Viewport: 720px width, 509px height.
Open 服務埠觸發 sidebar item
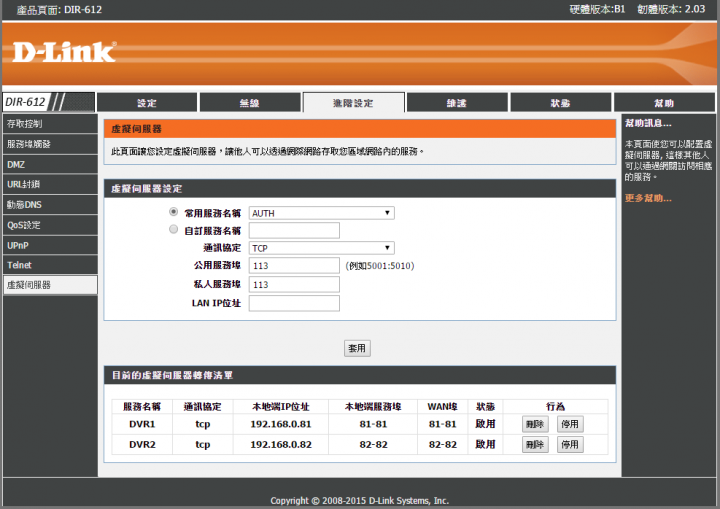click(50, 144)
